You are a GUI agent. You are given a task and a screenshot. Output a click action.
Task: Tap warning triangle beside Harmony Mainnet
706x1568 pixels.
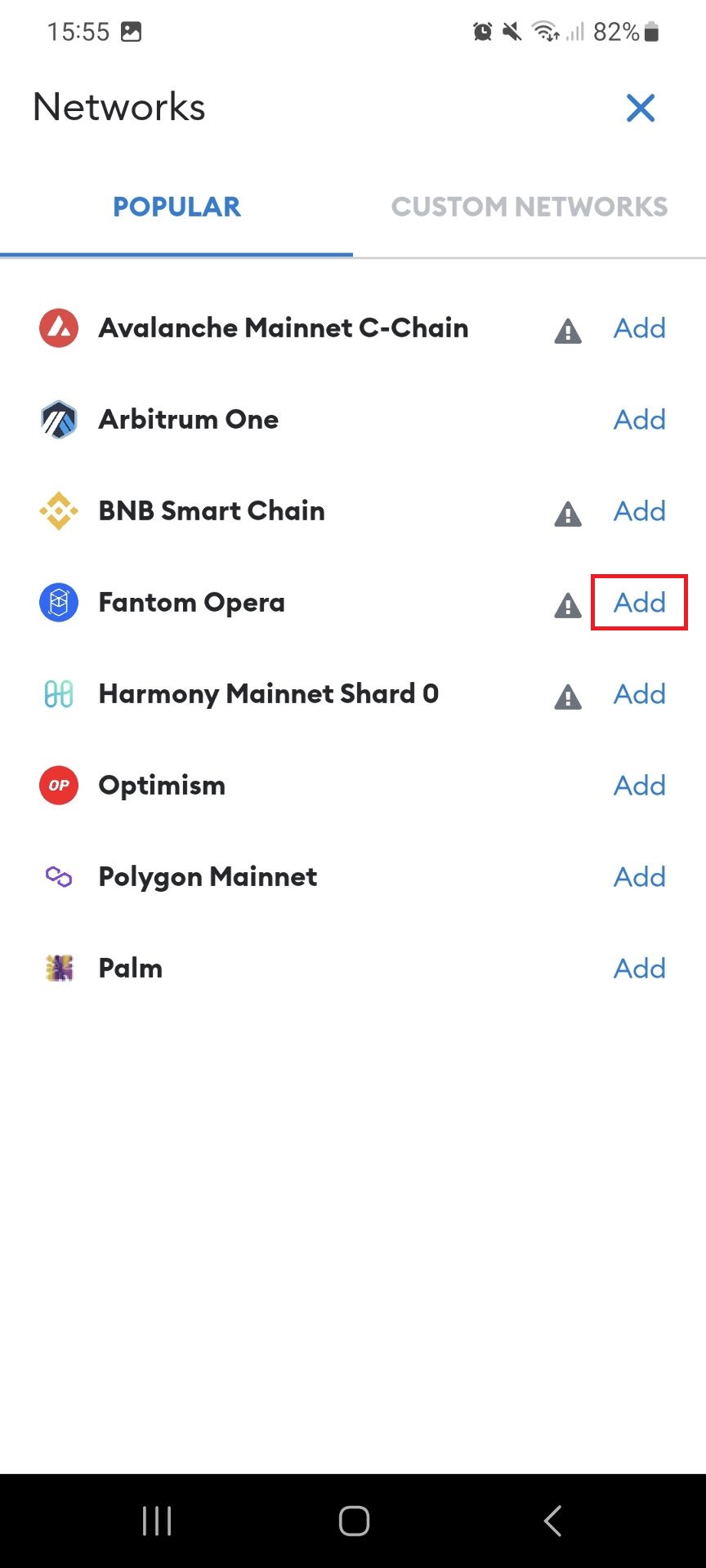[x=568, y=697]
